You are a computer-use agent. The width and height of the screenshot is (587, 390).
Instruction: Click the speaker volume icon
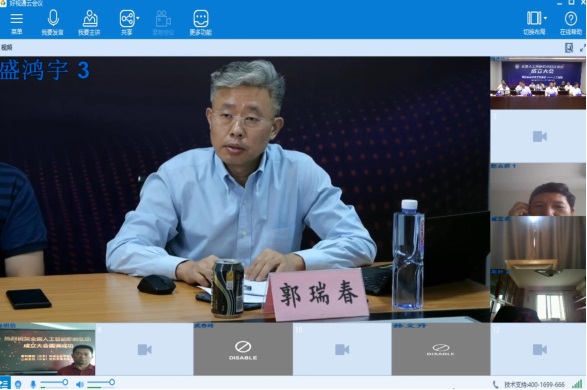[x=80, y=384]
